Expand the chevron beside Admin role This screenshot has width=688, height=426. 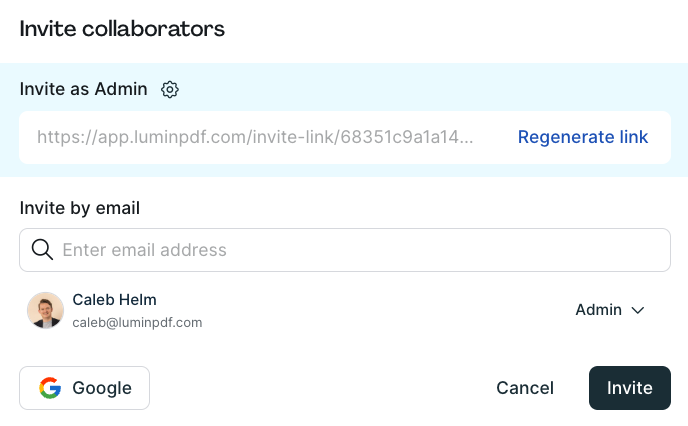click(638, 310)
